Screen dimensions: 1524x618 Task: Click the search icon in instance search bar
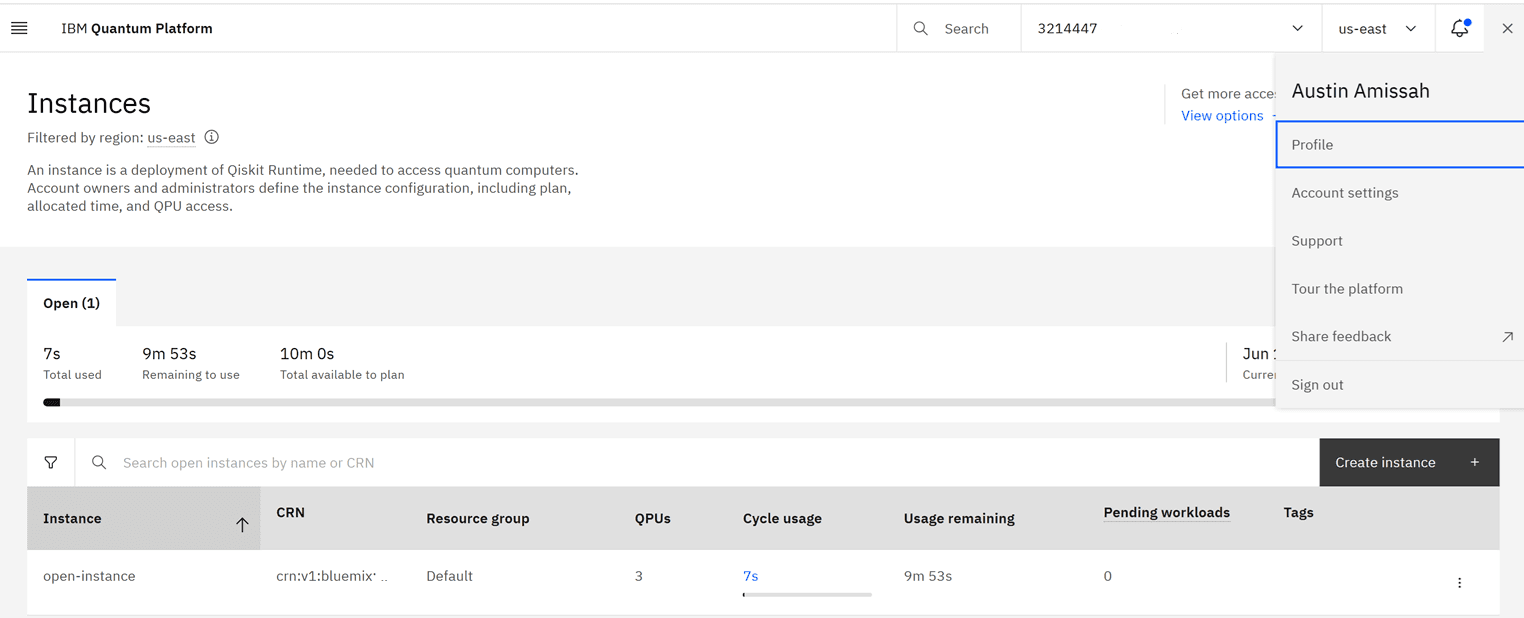[x=99, y=462]
